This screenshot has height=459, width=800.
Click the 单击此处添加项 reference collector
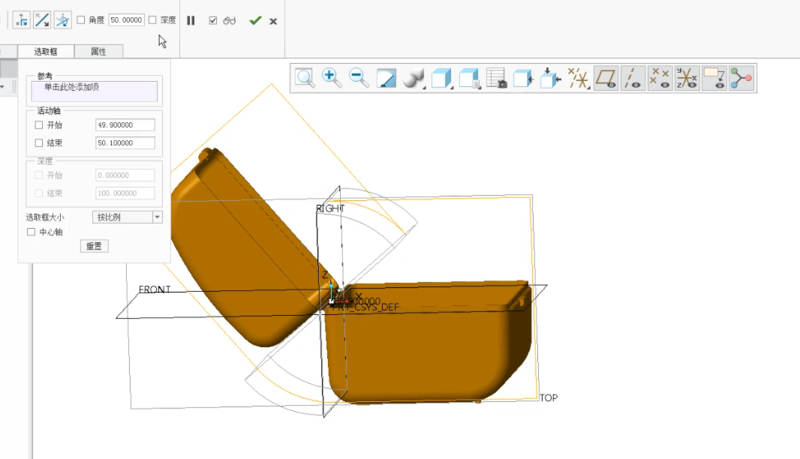point(94,91)
